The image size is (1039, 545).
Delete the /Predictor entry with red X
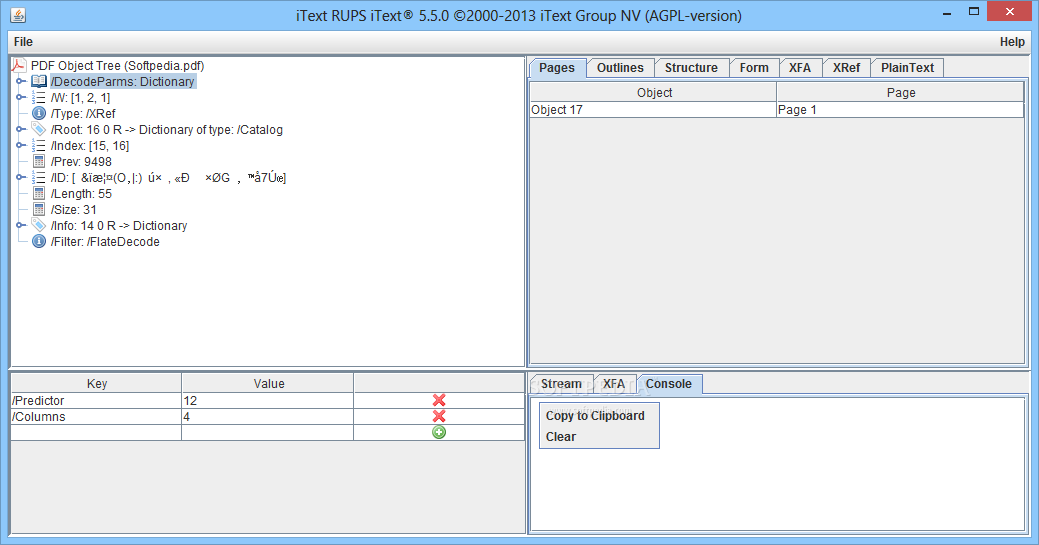point(439,400)
